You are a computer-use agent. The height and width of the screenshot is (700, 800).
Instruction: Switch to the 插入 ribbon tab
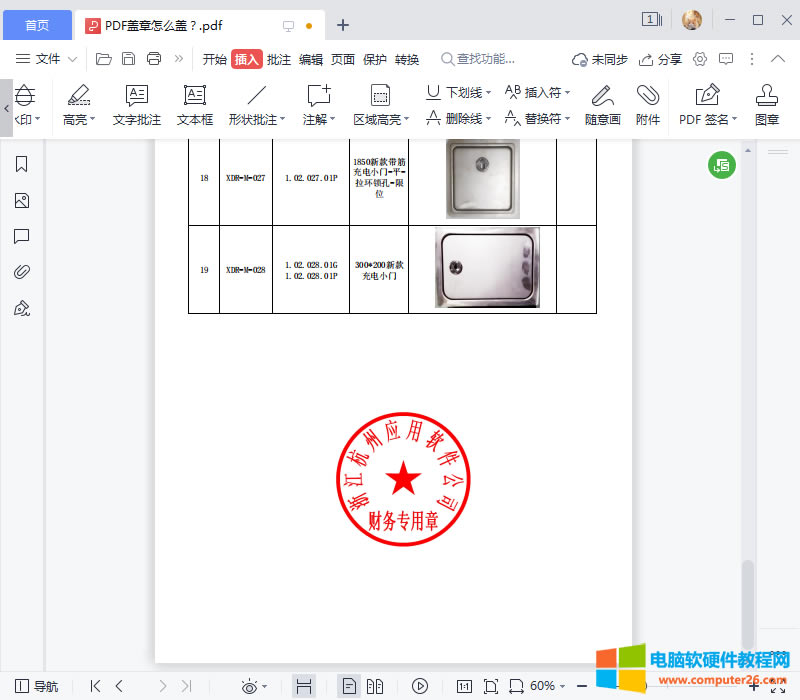[246, 59]
